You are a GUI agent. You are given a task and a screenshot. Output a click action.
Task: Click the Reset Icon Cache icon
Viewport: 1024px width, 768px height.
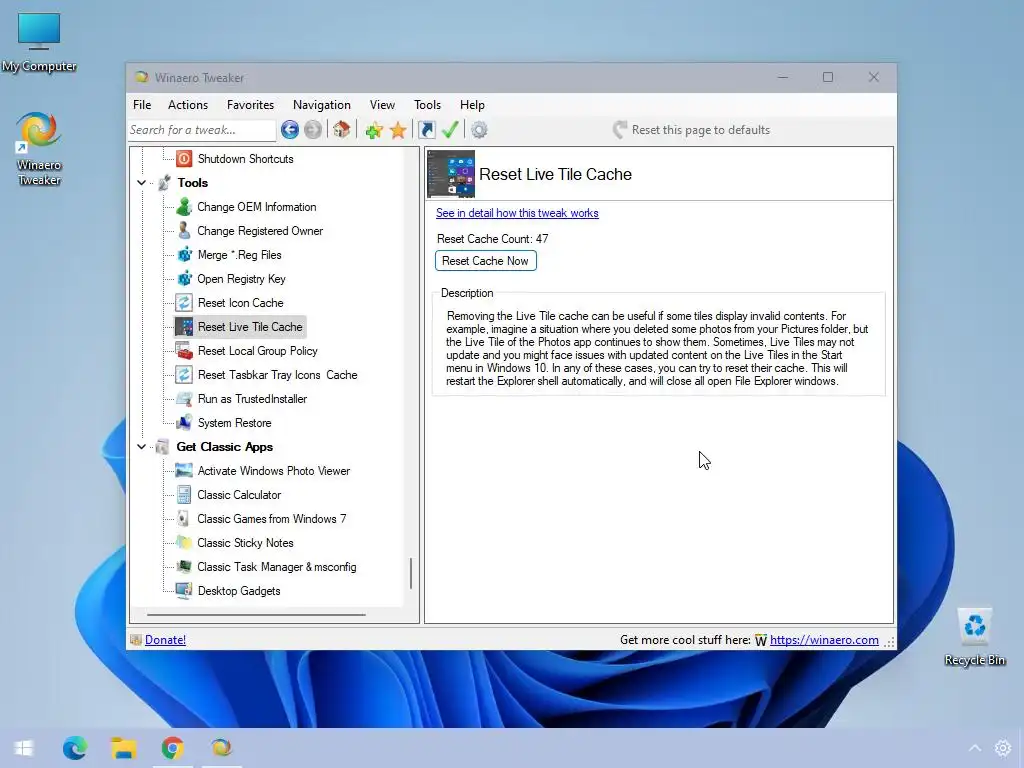184,303
